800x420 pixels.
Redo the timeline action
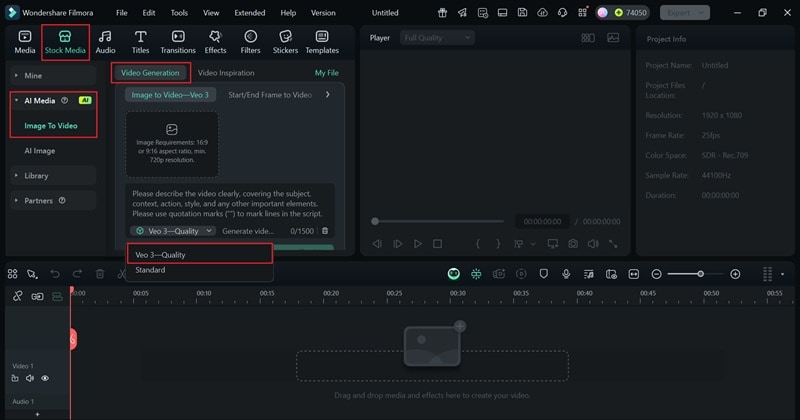pos(77,274)
